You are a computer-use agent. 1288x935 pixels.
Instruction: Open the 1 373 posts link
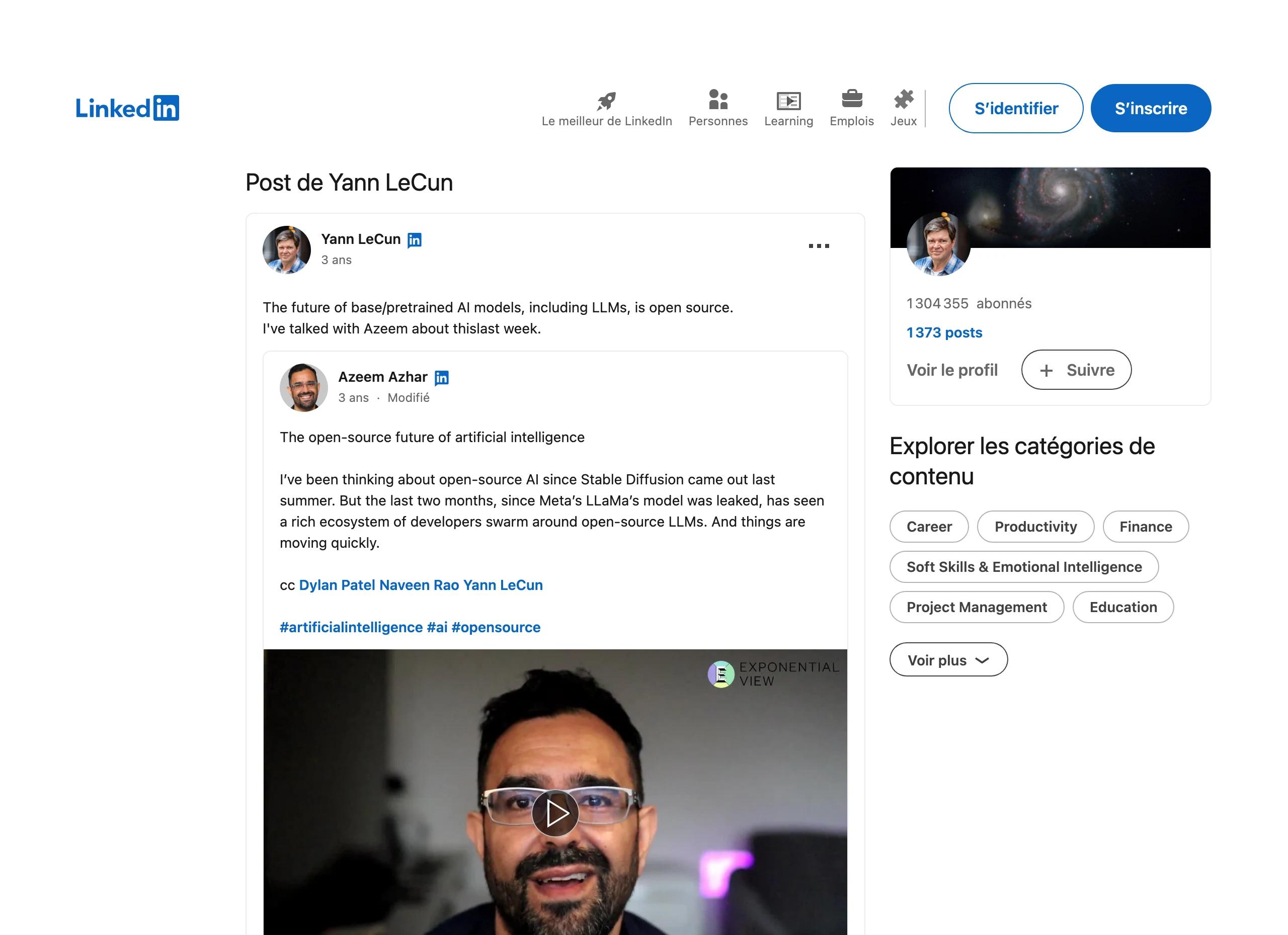click(944, 332)
